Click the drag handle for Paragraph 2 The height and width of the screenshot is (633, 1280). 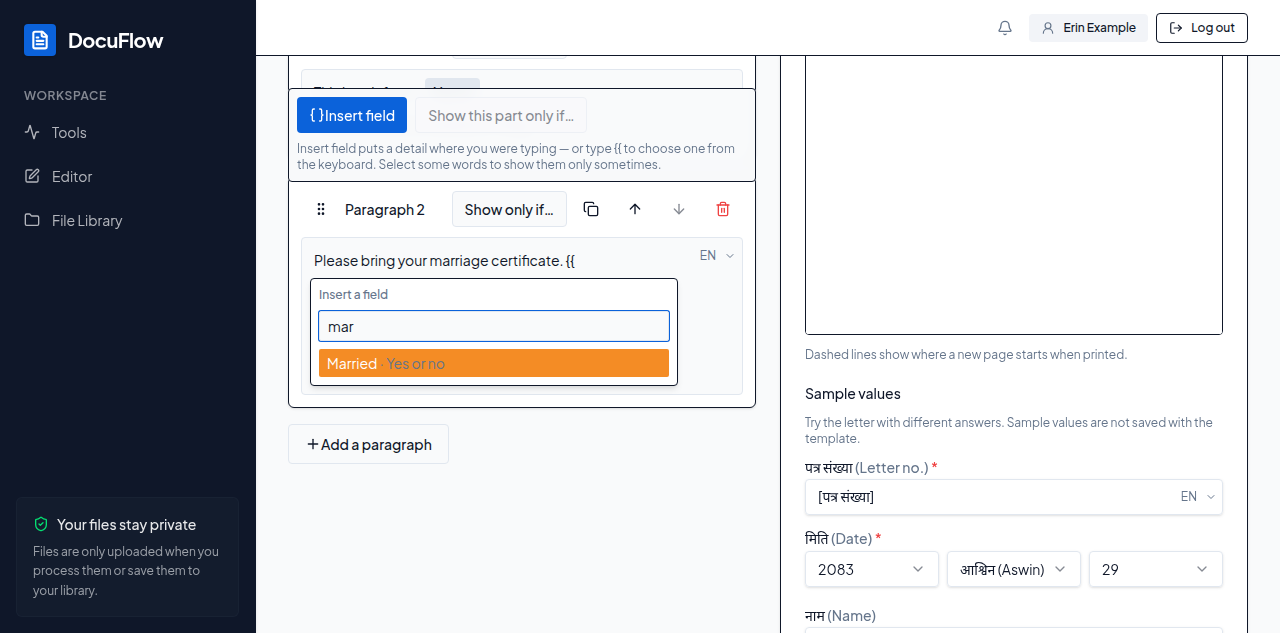click(x=321, y=209)
